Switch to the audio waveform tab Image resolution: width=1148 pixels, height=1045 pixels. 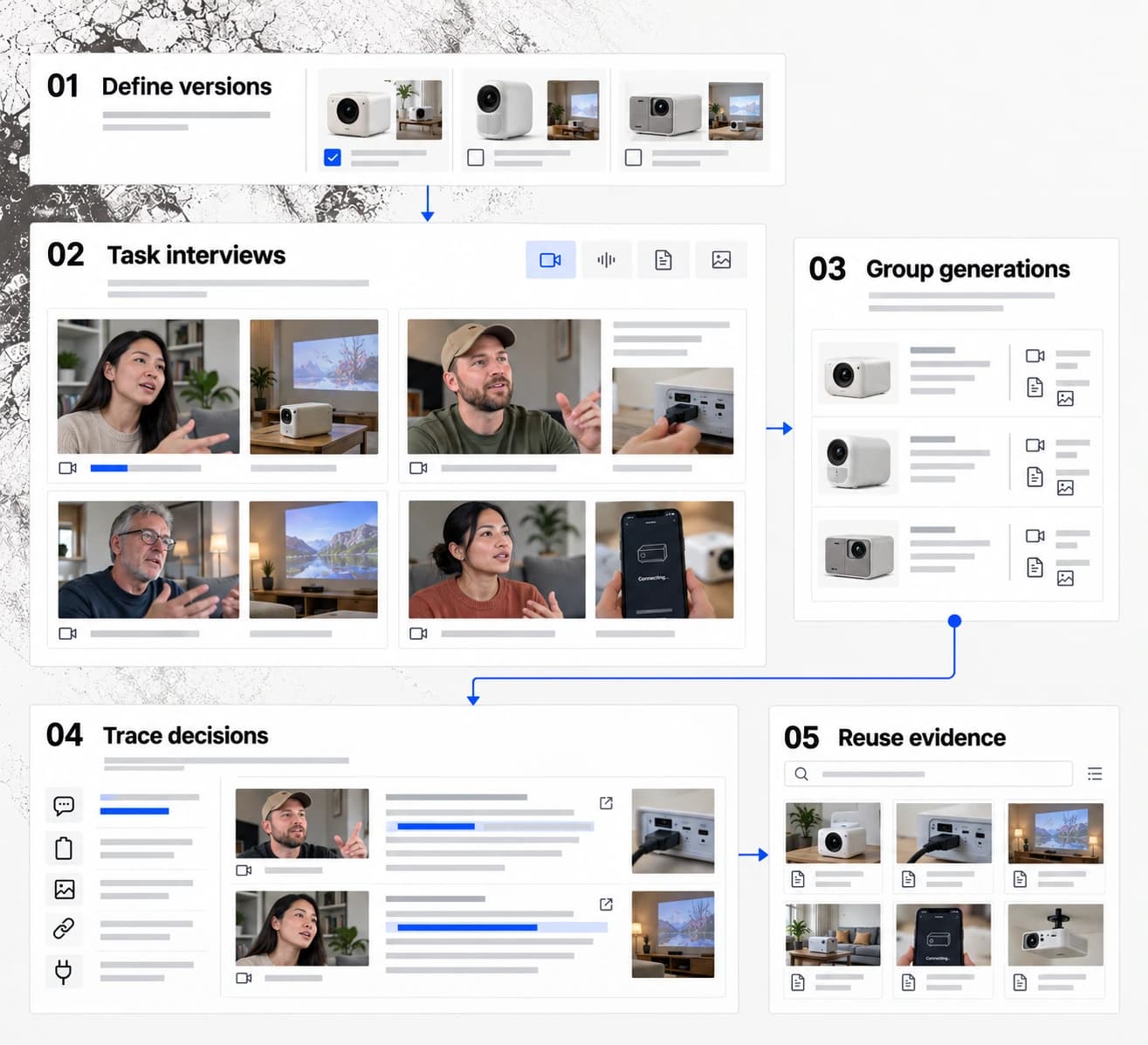[x=606, y=260]
